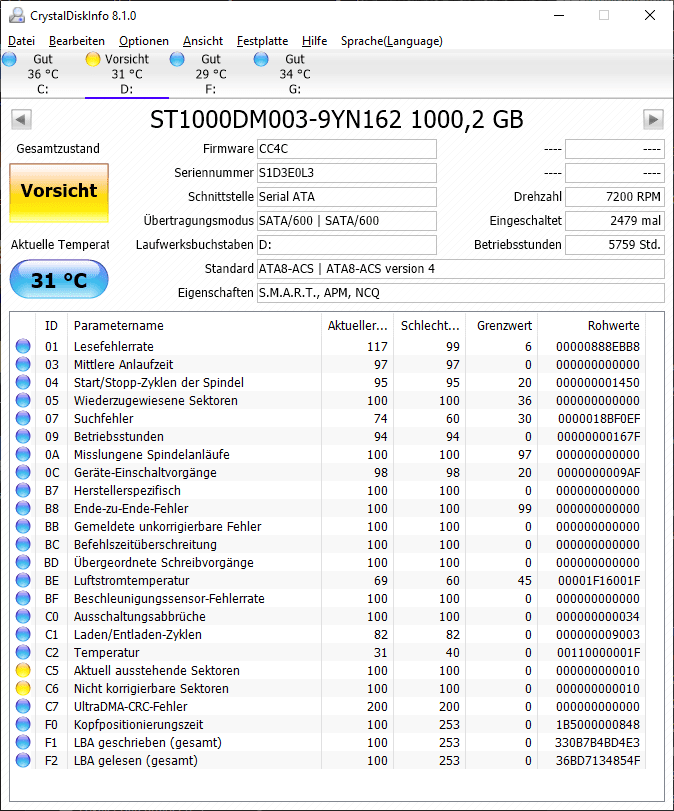This screenshot has height=811, width=674.
Task: Open the Sprache(Language) menu
Action: click(392, 41)
